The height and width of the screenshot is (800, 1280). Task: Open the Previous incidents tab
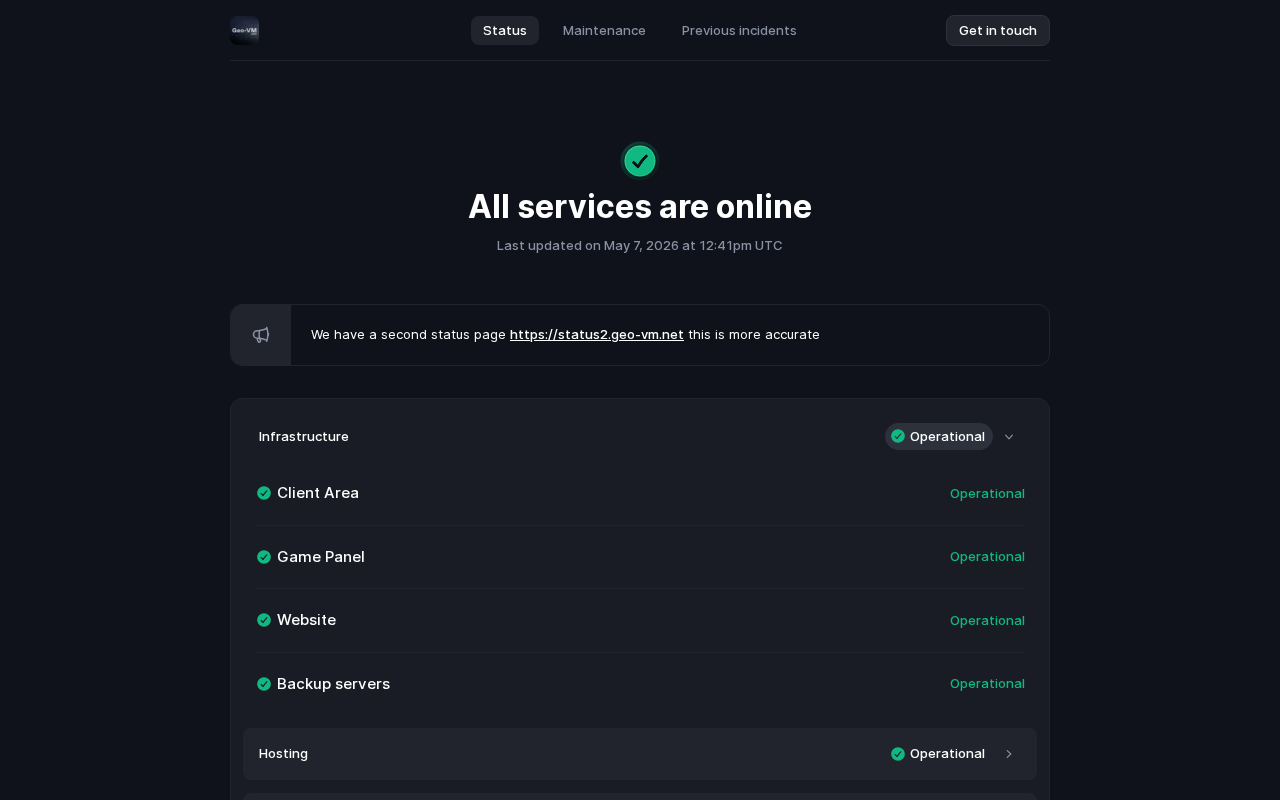click(x=739, y=30)
